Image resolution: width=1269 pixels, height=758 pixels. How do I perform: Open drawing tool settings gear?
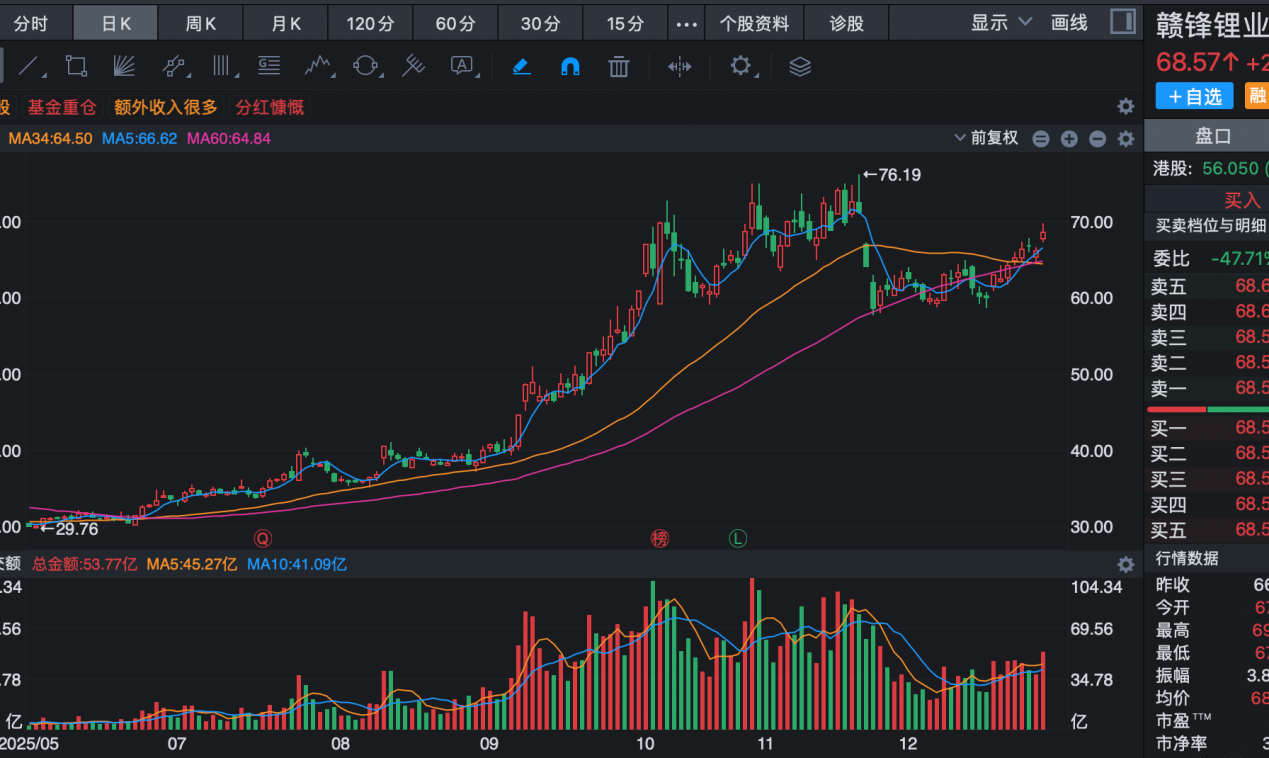(740, 67)
